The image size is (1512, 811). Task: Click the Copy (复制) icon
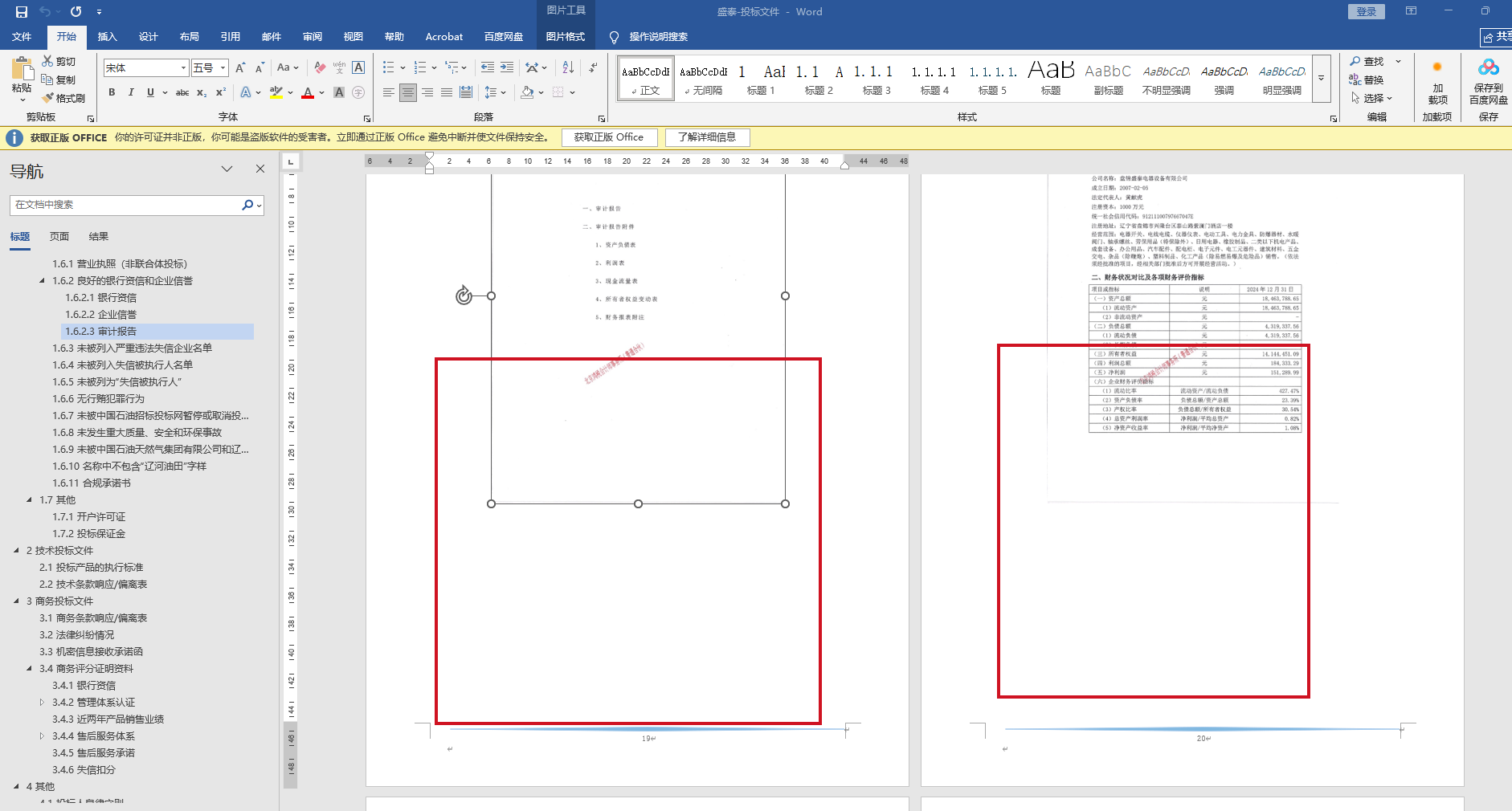click(x=48, y=79)
